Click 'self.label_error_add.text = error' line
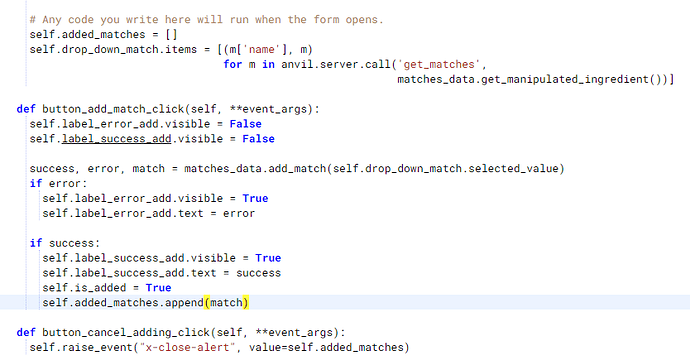Viewport: 690px width, 364px height. [x=149, y=213]
